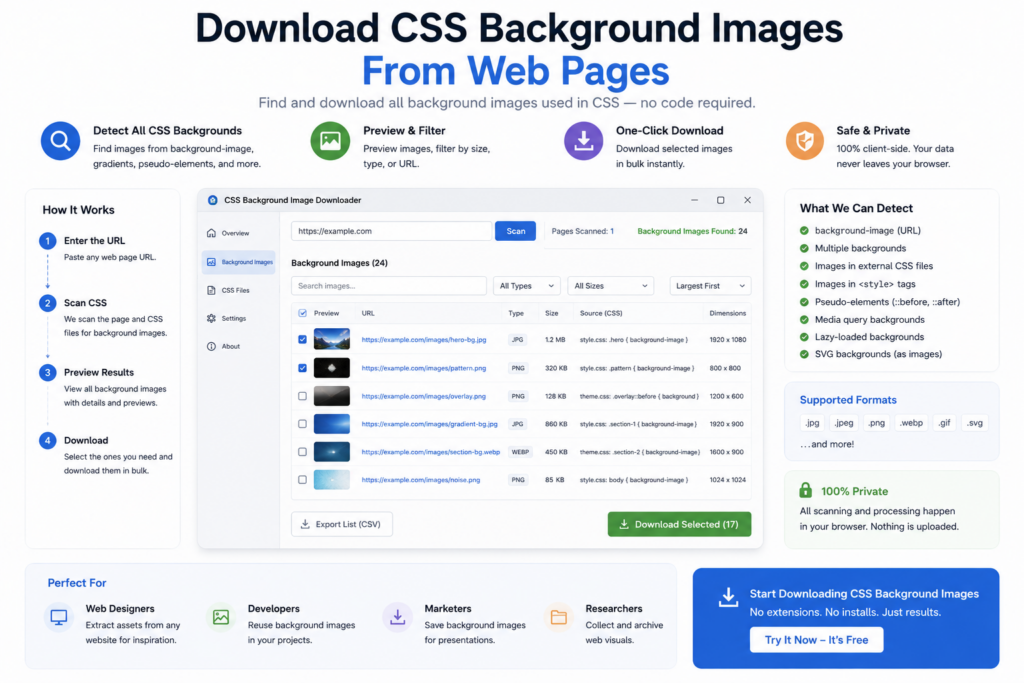Open the All Types filter dropdown

pyautogui.click(x=526, y=286)
